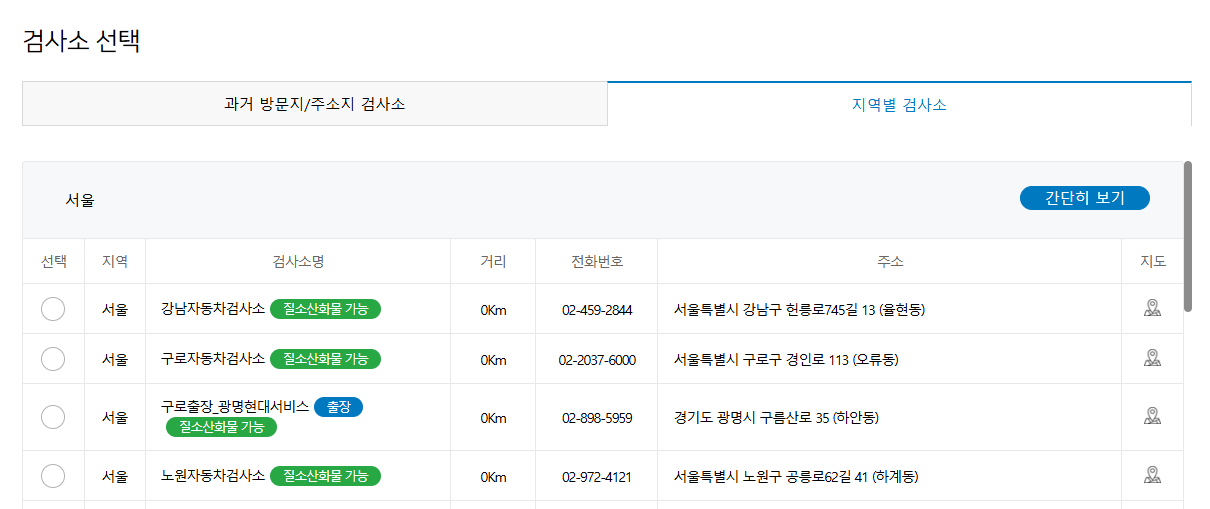Click 질소산화물 가능 badge under 구로출장_광명현대서비스
The width and height of the screenshot is (1210, 509).
(221, 427)
